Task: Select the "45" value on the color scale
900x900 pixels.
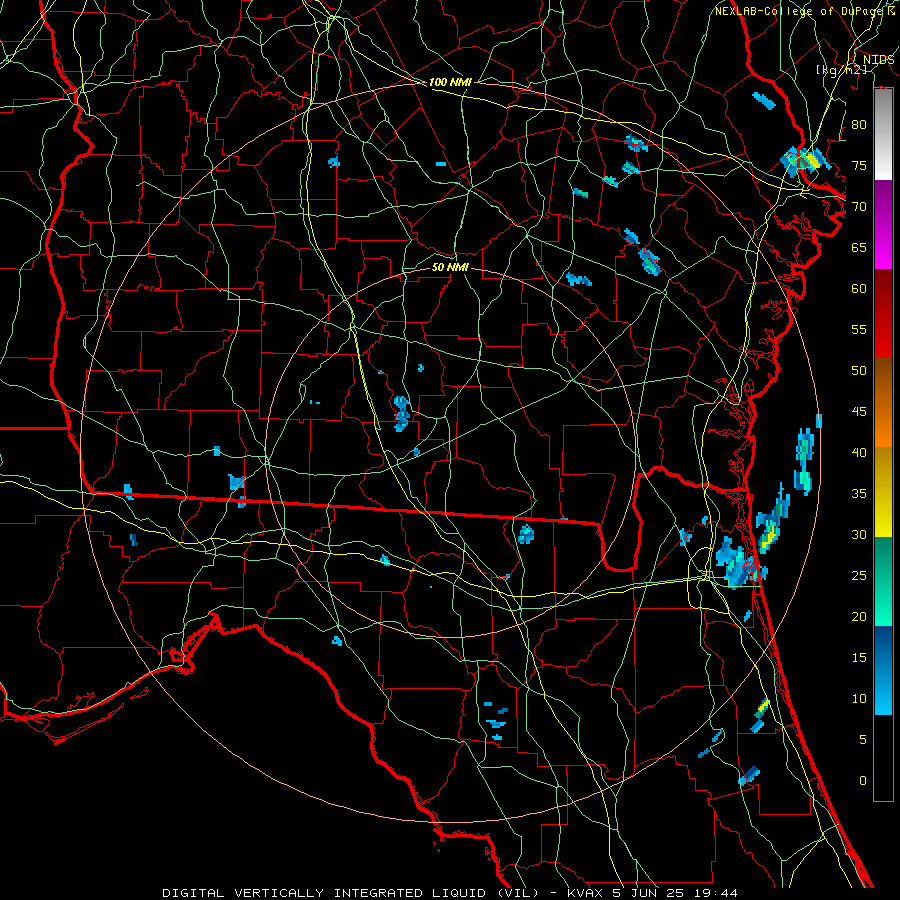Action: pyautogui.click(x=859, y=412)
